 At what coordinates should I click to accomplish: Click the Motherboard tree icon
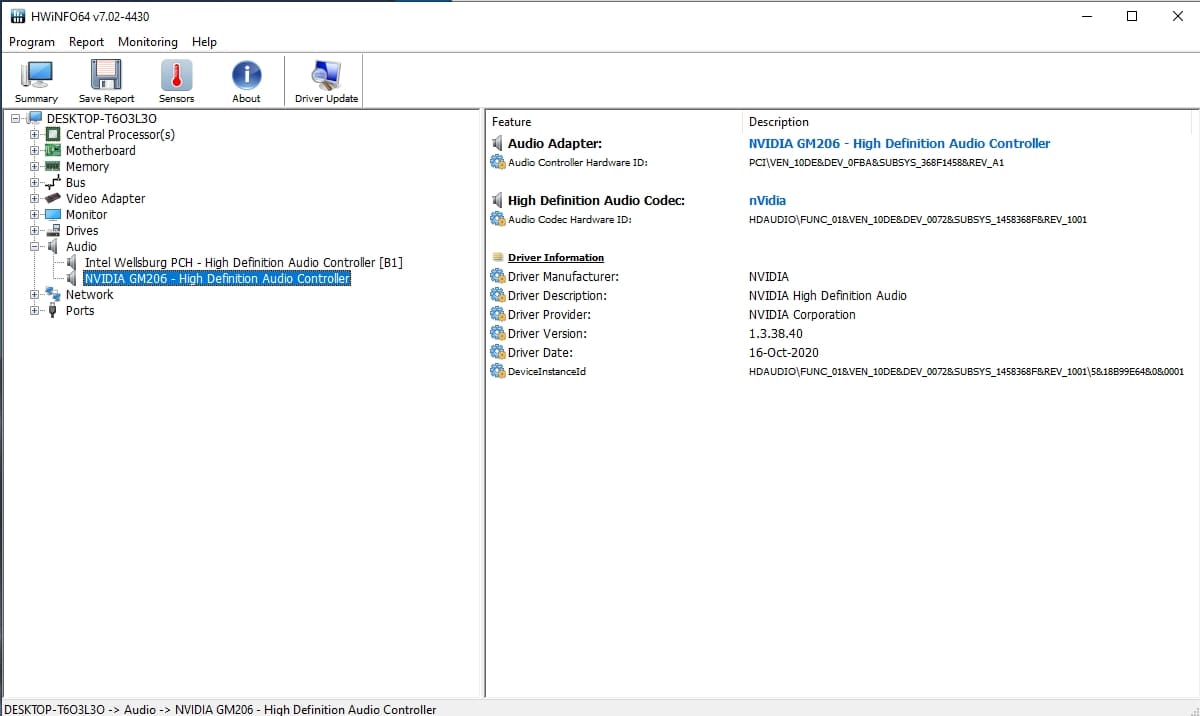54,150
